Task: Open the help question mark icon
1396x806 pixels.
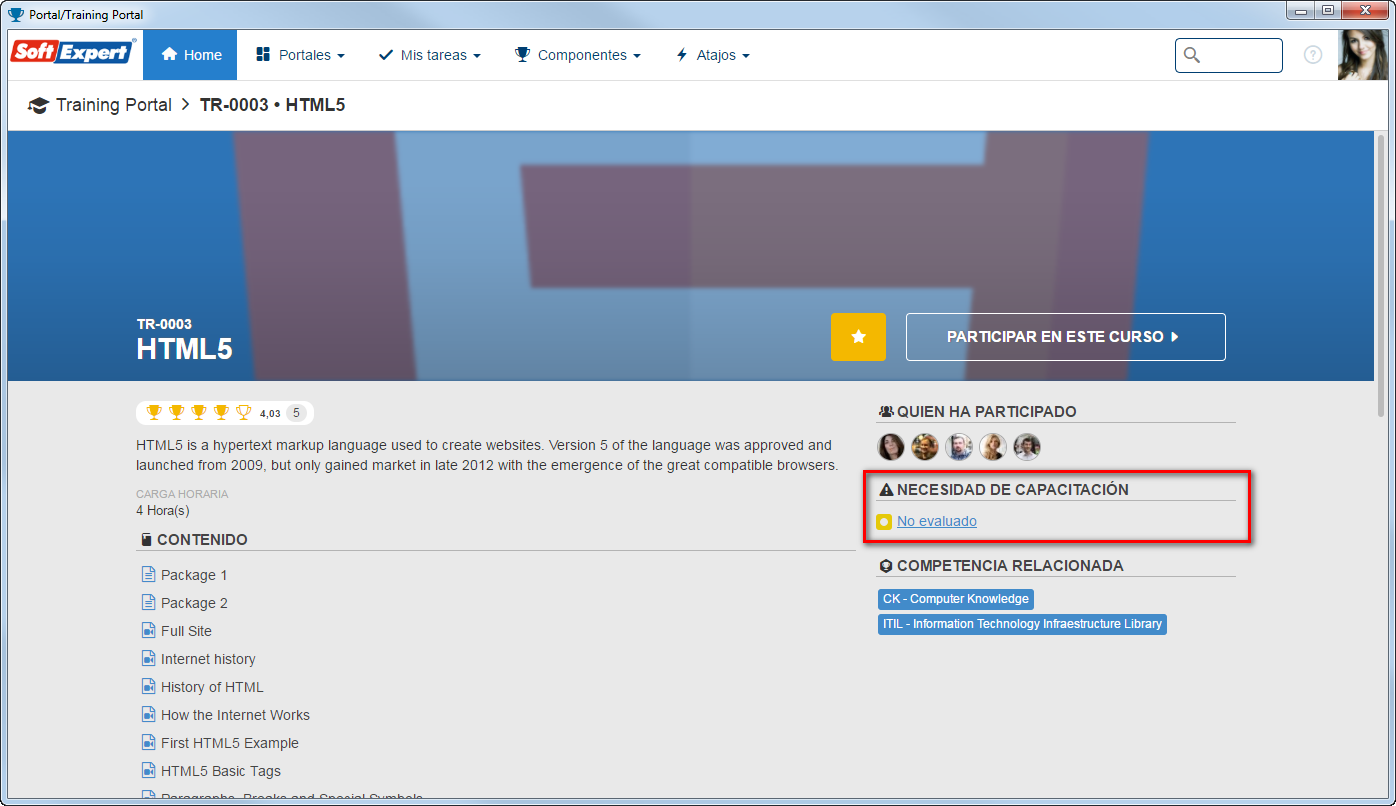Action: pyautogui.click(x=1313, y=55)
